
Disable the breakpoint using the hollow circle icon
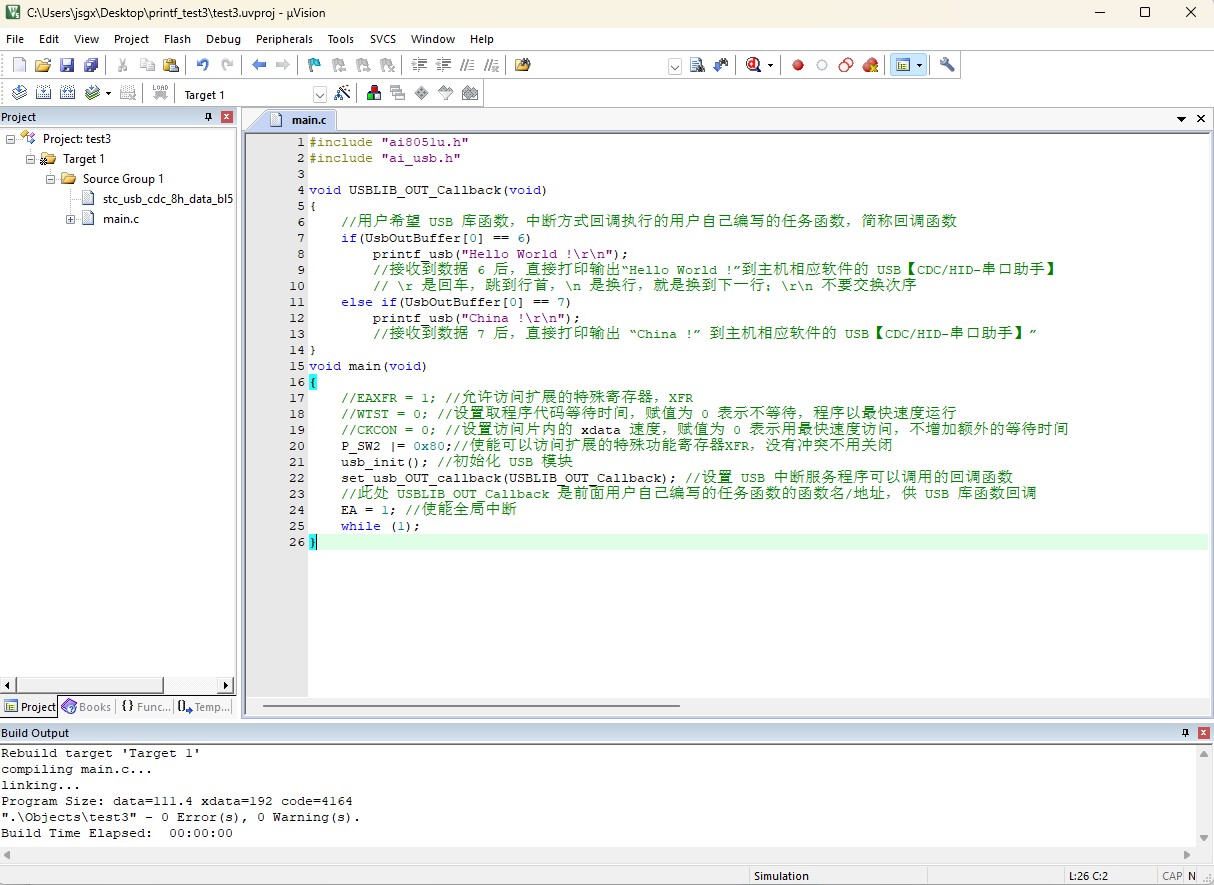coord(822,65)
